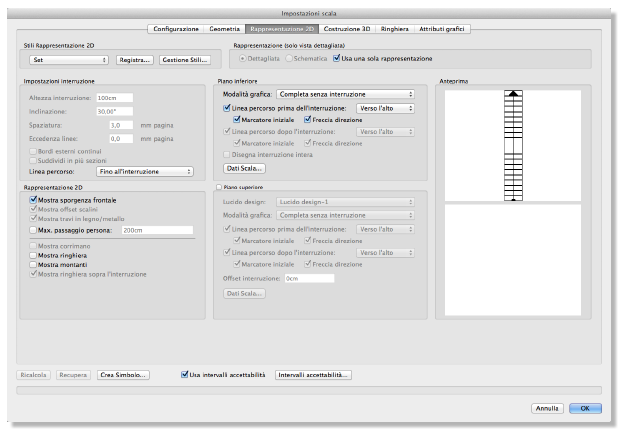Toggle Piano inferiore prima dell'interruzione Marcatore iniziale
624x436 pixels.
[x=237, y=120]
